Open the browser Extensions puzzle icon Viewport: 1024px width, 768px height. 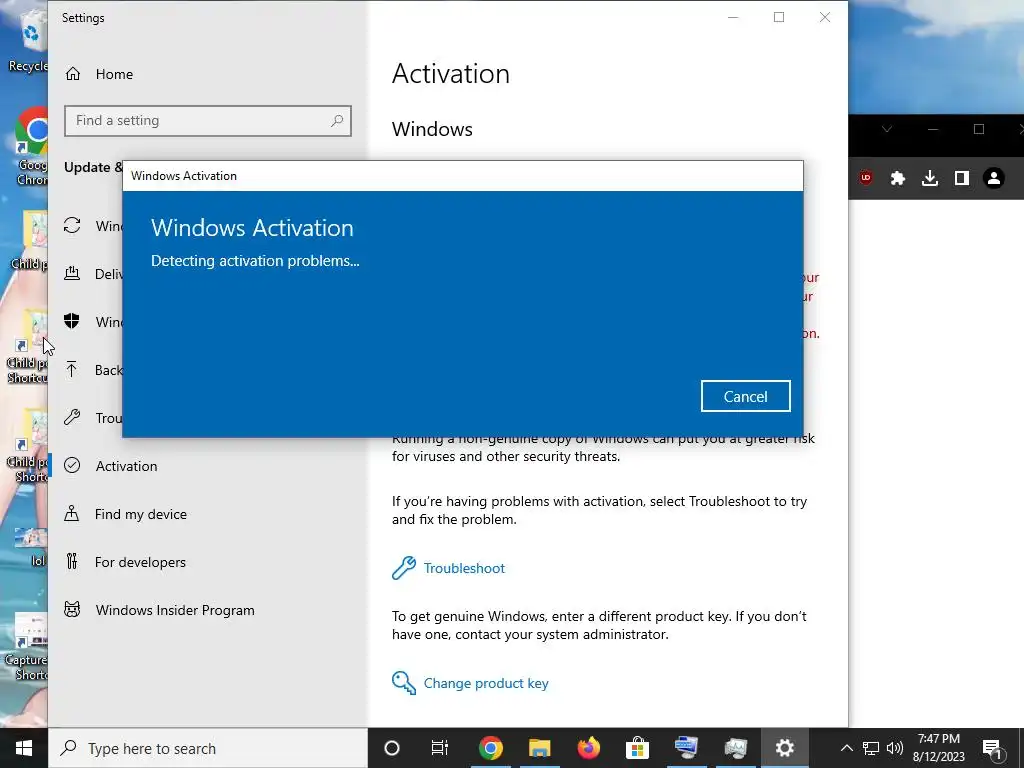[898, 178]
